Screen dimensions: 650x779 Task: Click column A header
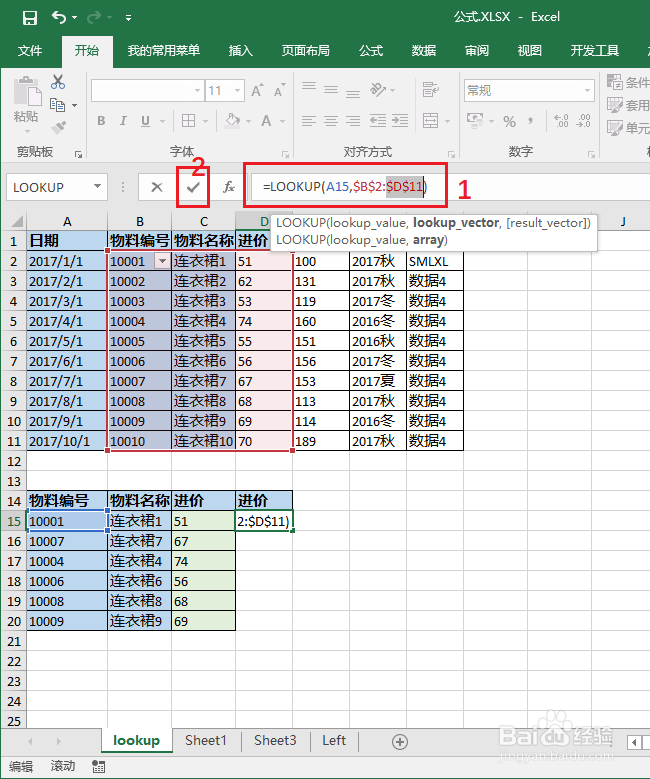pyautogui.click(x=67, y=222)
